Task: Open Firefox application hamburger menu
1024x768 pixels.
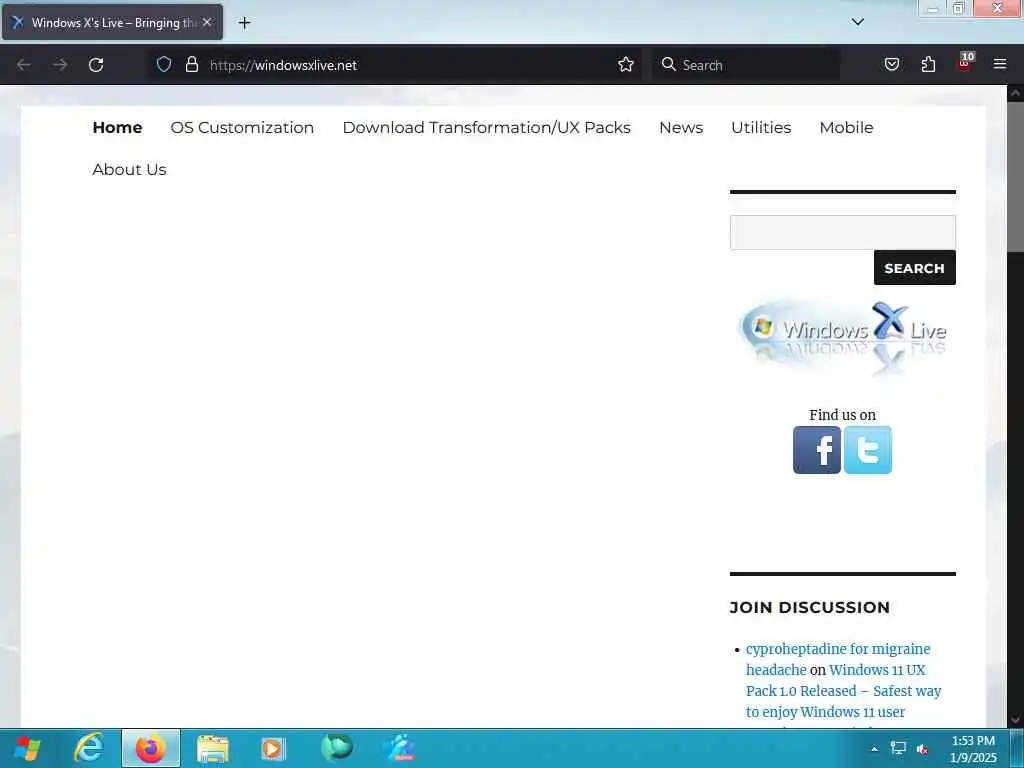Action: click(1000, 64)
